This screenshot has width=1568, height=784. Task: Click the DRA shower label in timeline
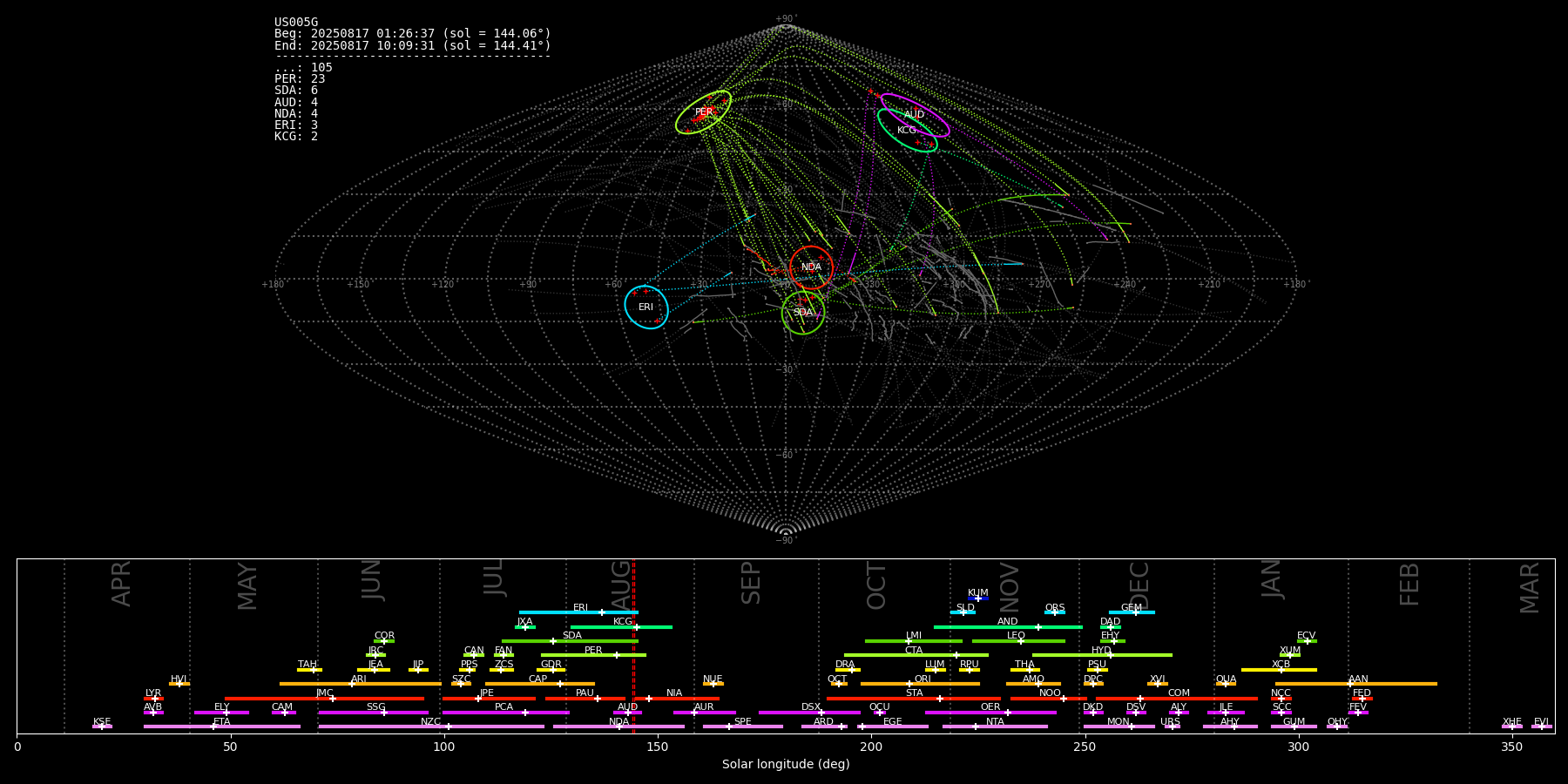pyautogui.click(x=845, y=665)
